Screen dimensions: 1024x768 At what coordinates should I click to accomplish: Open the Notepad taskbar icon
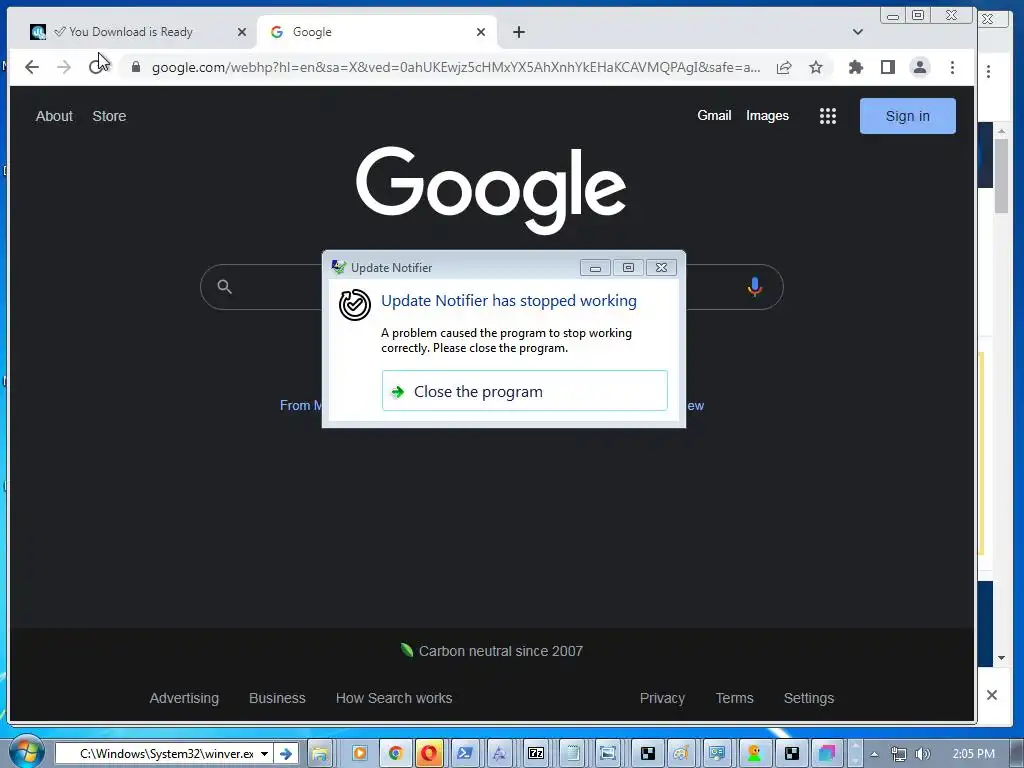coord(572,753)
